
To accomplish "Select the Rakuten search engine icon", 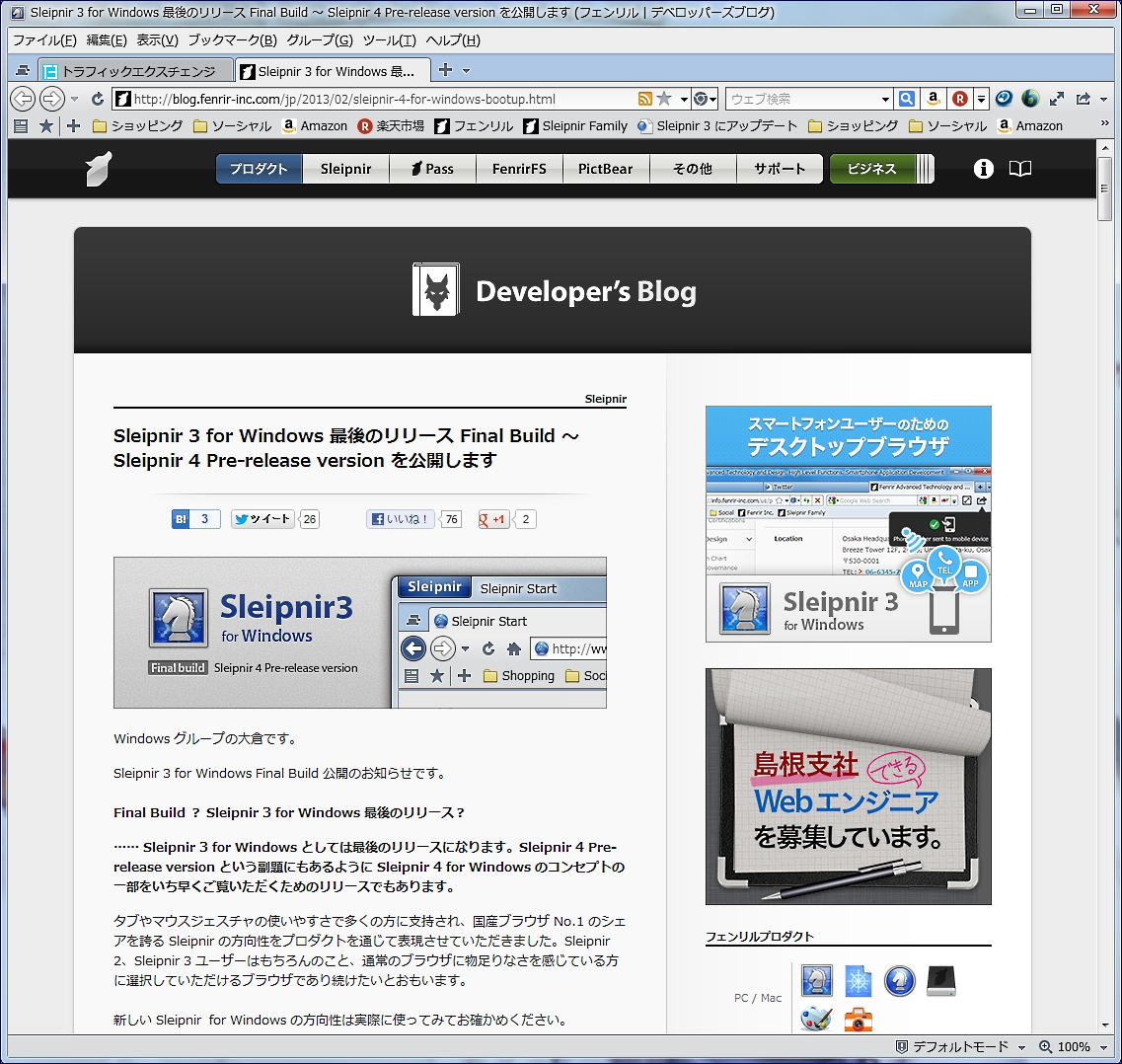I will 960,99.
